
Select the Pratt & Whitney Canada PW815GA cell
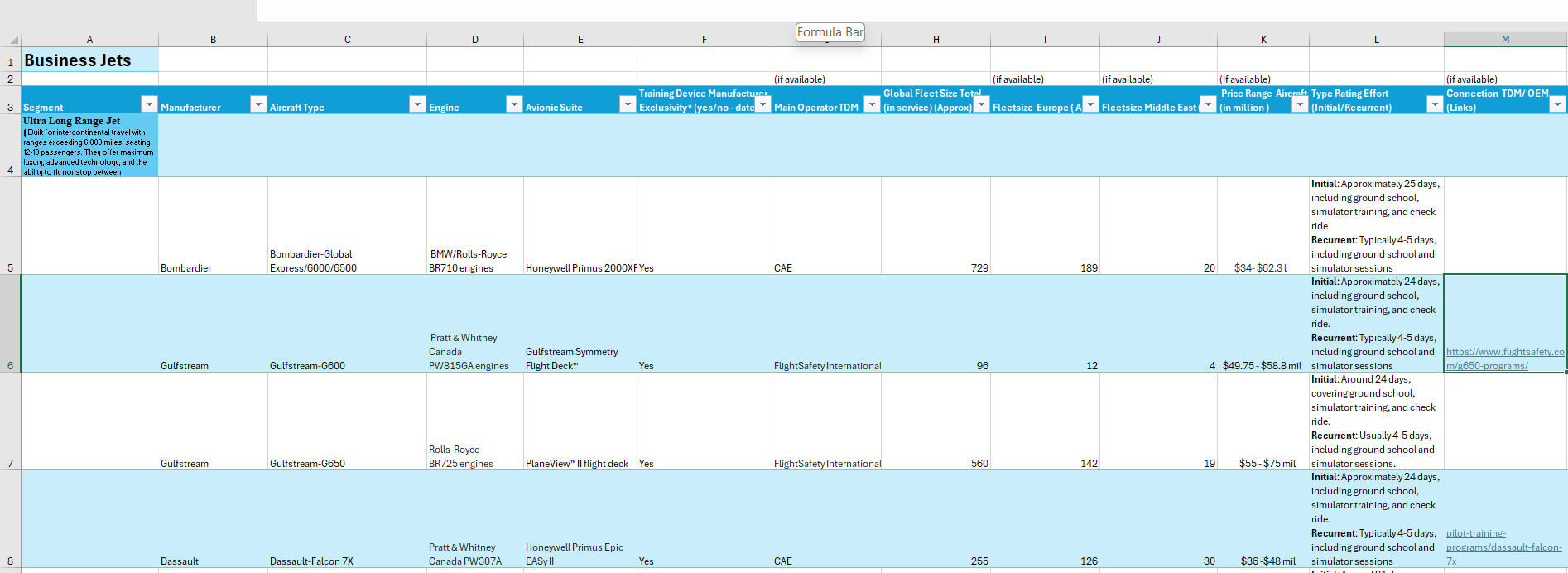475,324
